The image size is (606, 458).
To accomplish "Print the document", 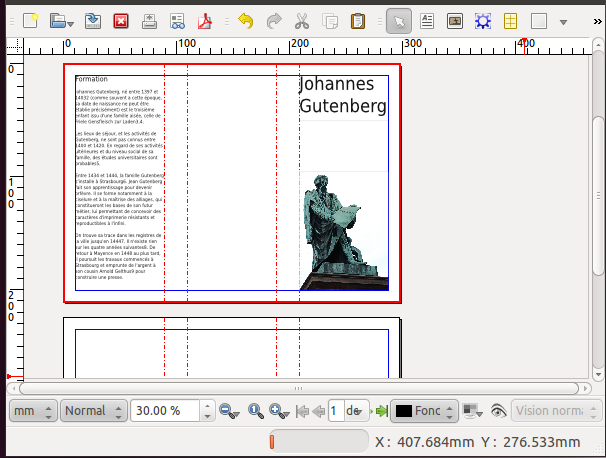I will click(x=149, y=21).
